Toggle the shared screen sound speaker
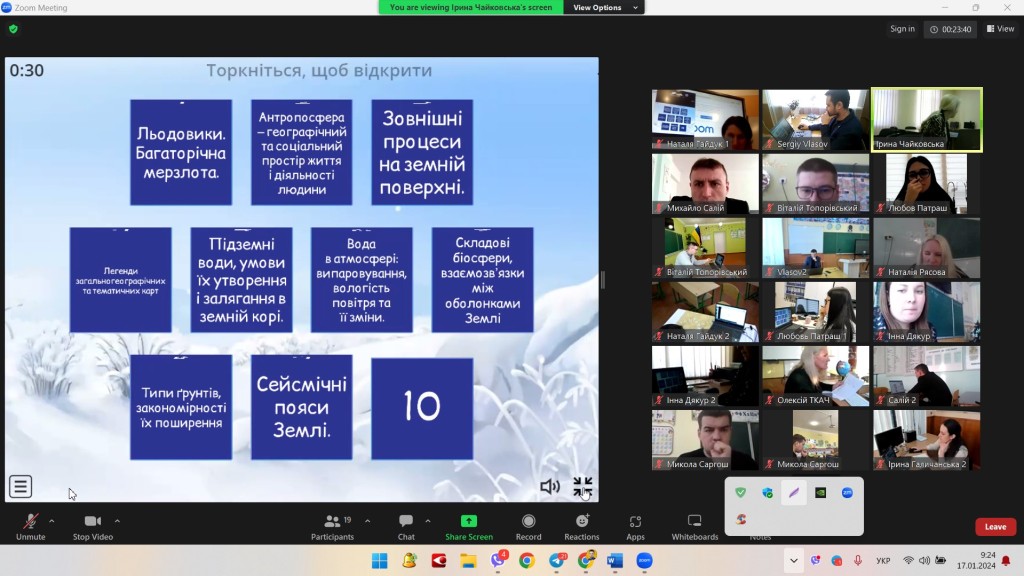Screen dimensions: 1024x576 click(549, 487)
